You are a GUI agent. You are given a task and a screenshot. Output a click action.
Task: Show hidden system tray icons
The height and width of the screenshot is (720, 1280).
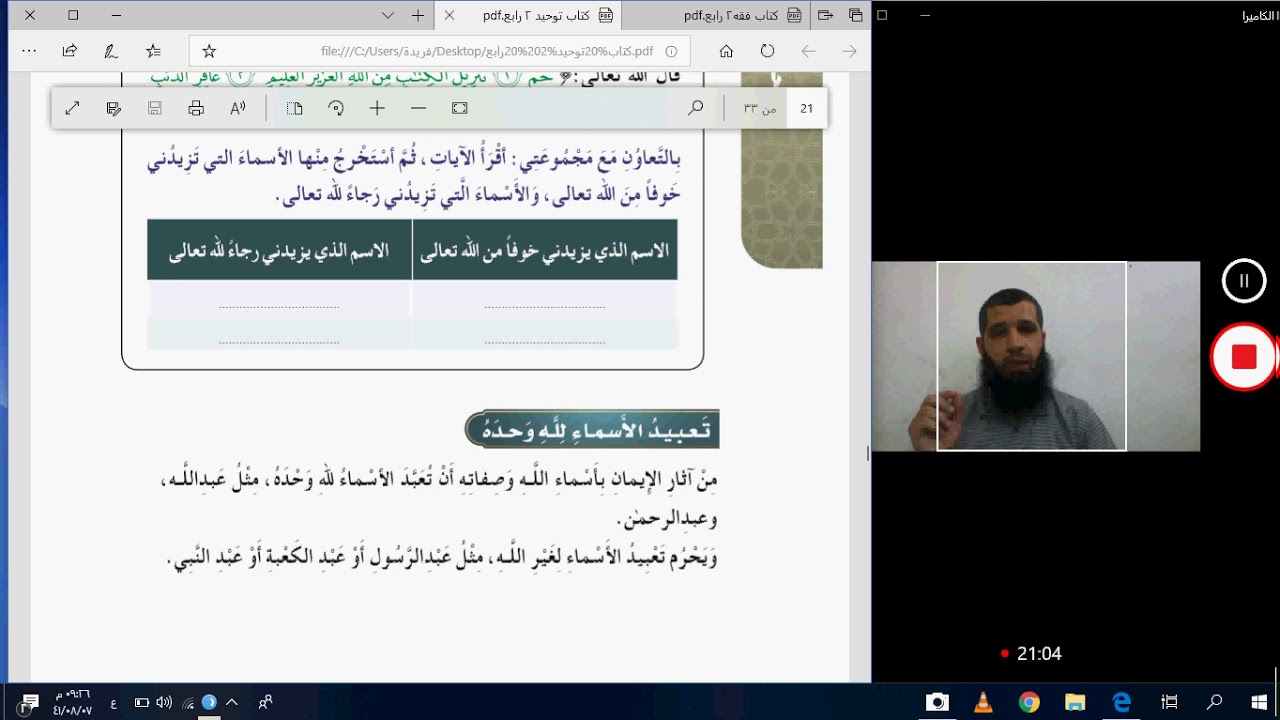point(231,702)
